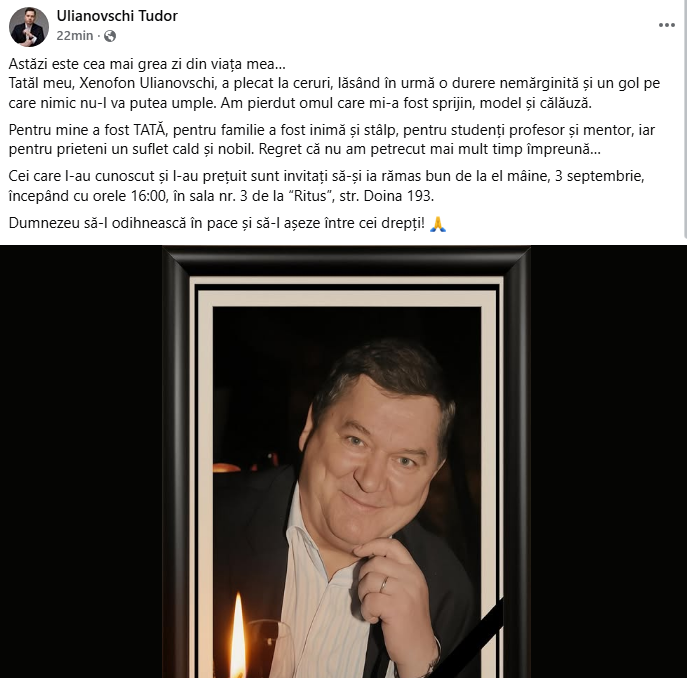This screenshot has height=678, width=687.
Task: Click the name "Xenofon Ulianovschi" in the text
Action: pyautogui.click(x=148, y=83)
